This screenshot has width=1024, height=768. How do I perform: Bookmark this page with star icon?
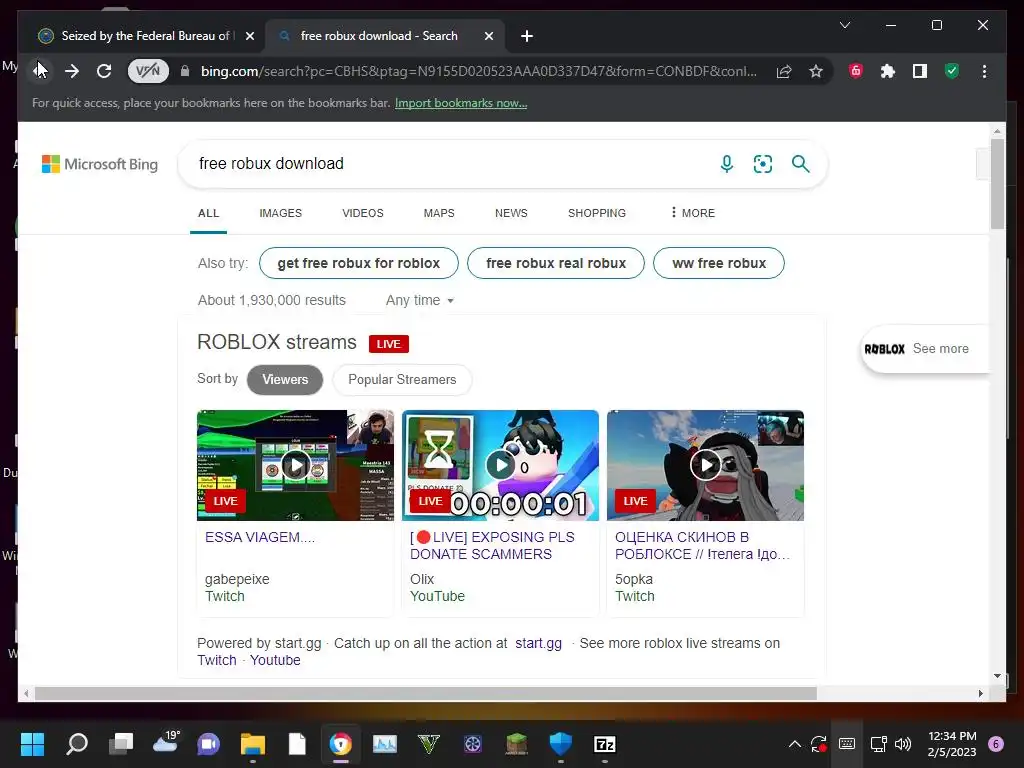[816, 71]
